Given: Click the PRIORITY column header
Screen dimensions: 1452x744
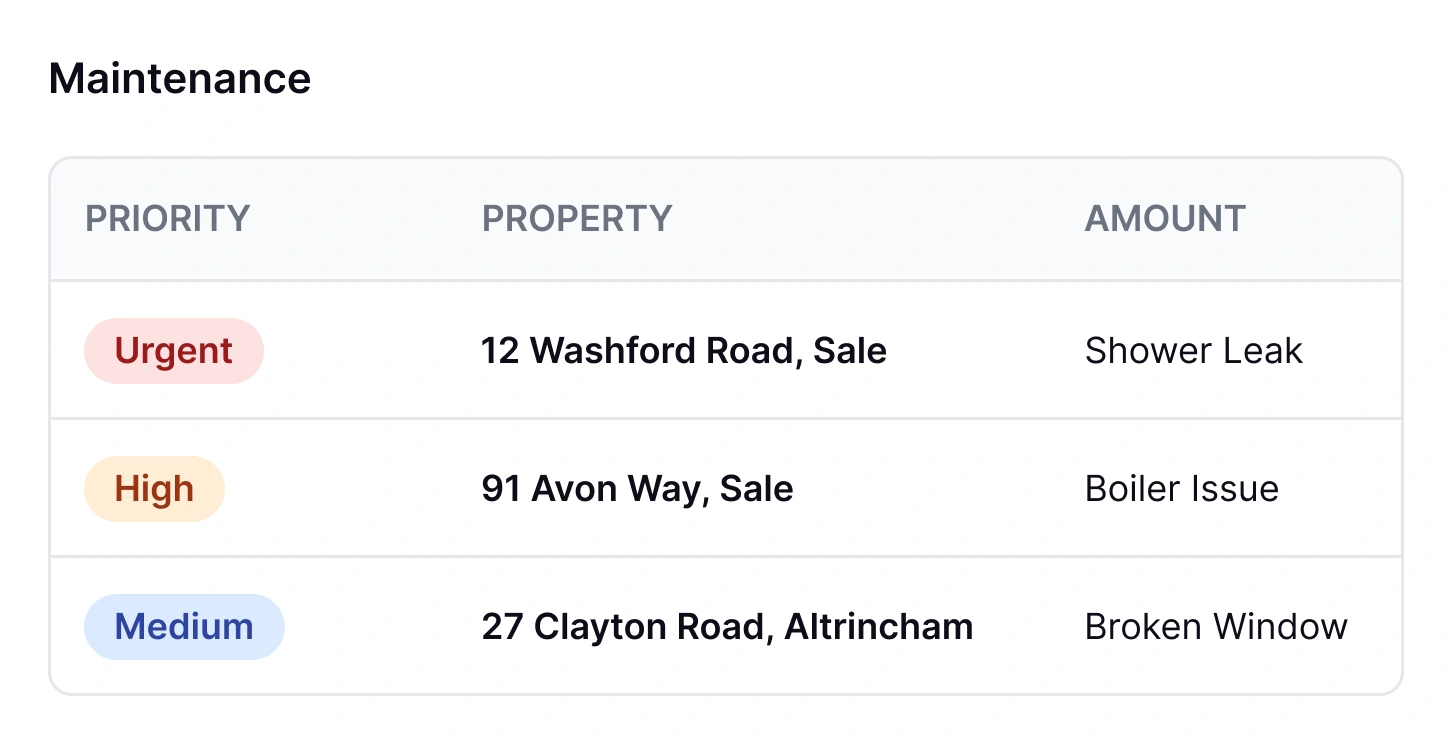Looking at the screenshot, I should pyautogui.click(x=167, y=218).
